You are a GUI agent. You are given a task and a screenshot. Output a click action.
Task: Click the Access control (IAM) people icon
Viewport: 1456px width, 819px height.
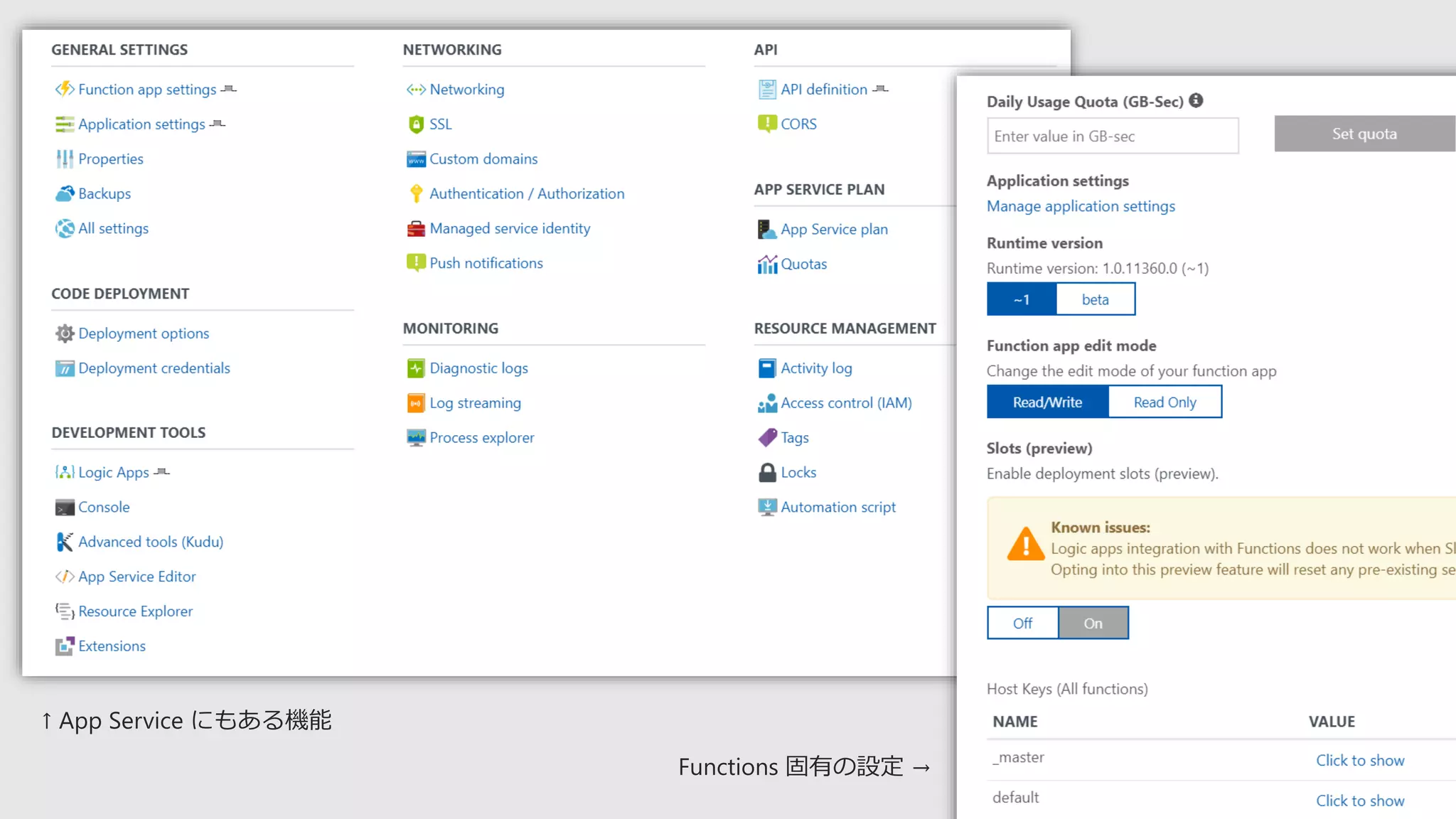[767, 403]
